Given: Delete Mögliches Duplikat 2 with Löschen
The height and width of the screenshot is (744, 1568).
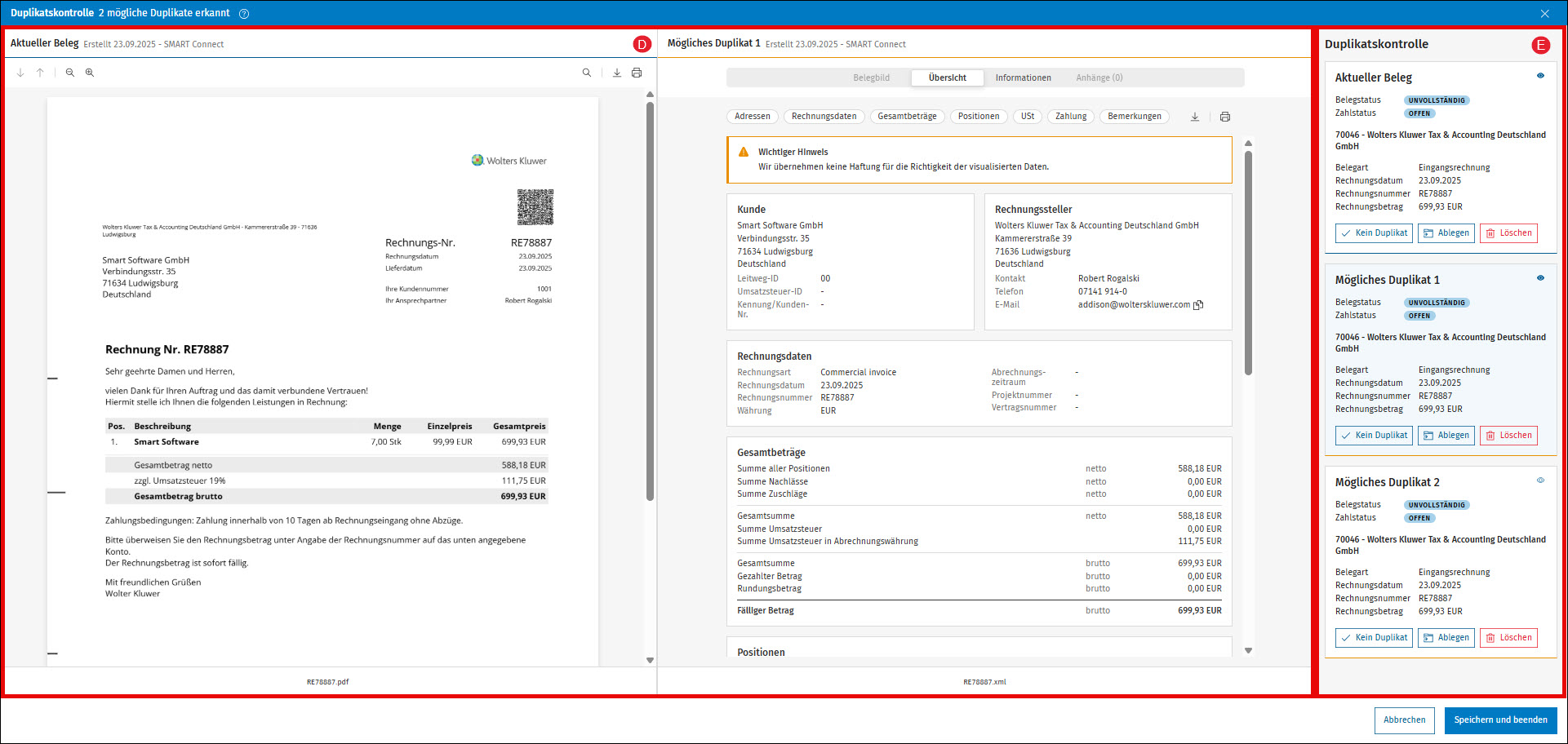Looking at the screenshot, I should [1508, 638].
